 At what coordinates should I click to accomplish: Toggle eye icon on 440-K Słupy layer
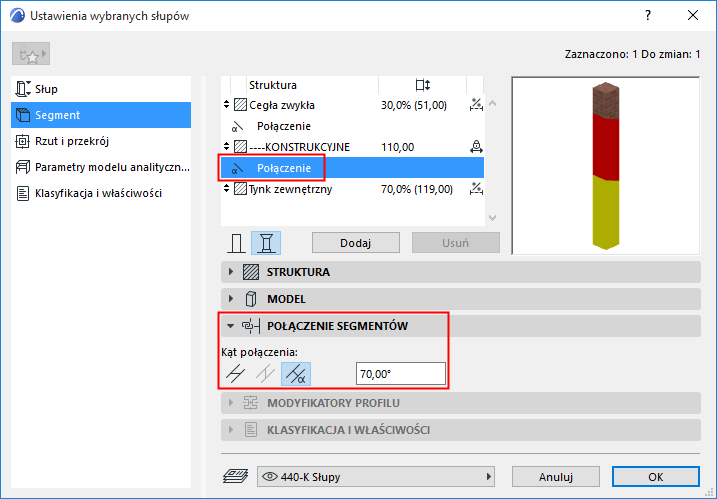tap(270, 477)
